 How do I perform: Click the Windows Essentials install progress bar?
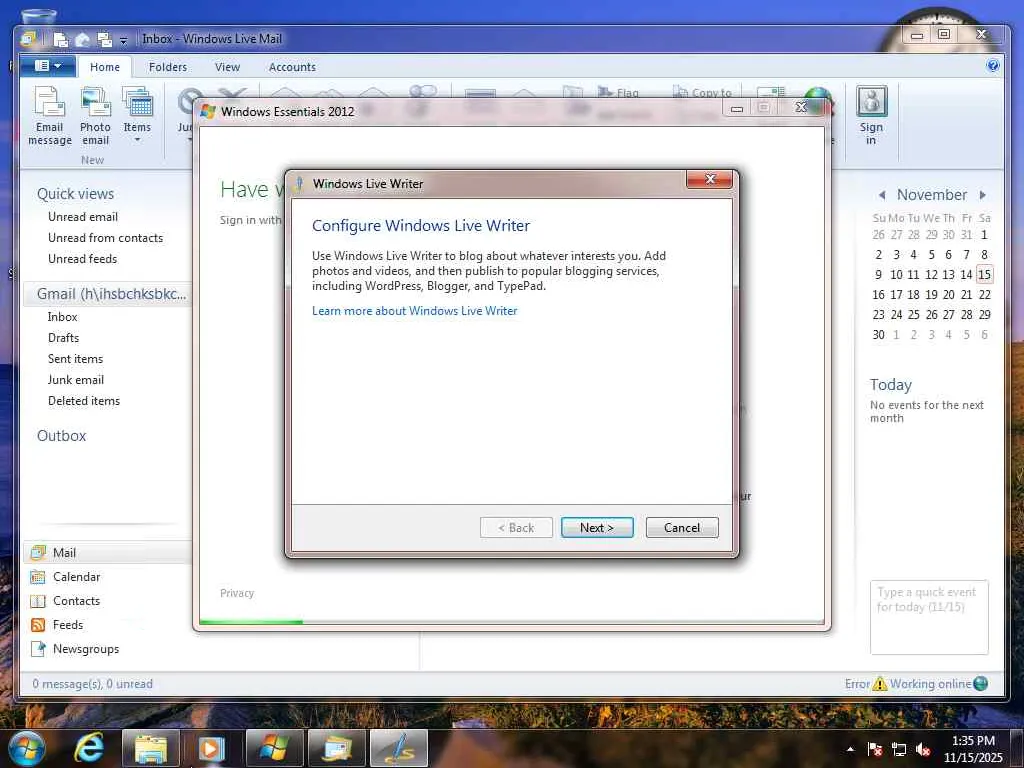tap(511, 622)
